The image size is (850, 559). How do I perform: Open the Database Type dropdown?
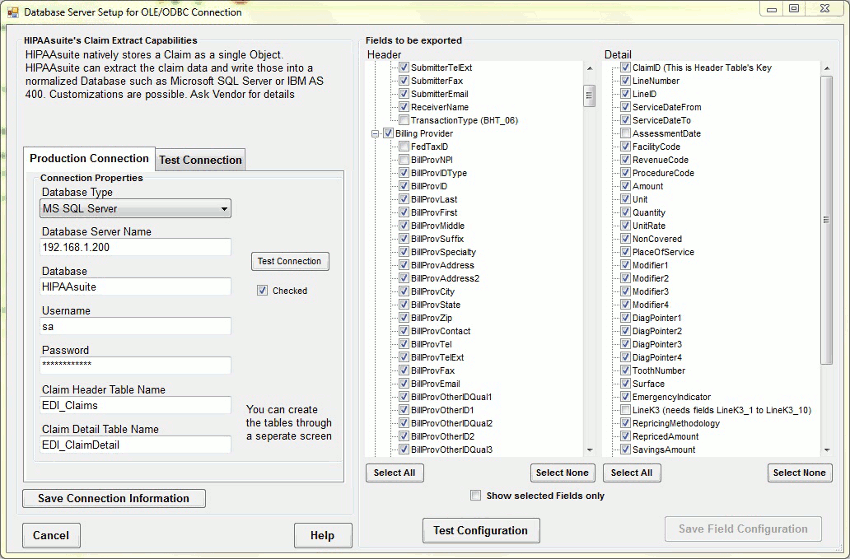tap(224, 209)
